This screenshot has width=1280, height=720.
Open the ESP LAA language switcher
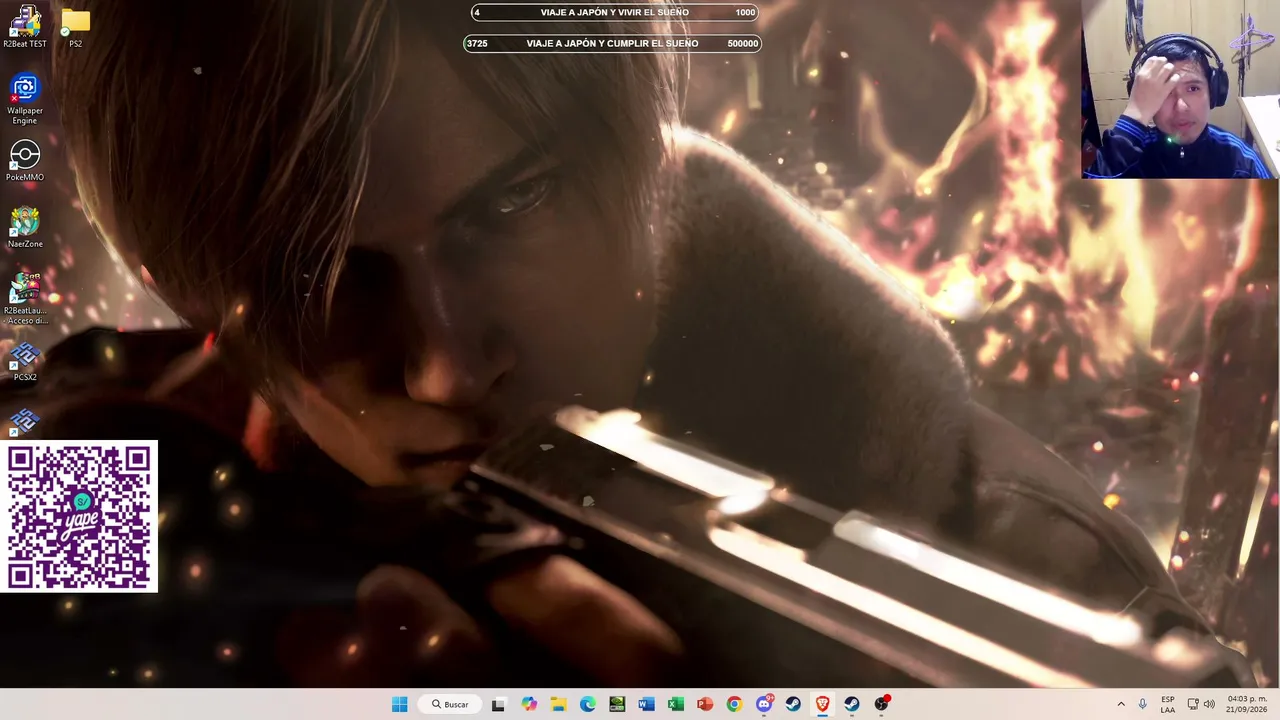click(1168, 704)
